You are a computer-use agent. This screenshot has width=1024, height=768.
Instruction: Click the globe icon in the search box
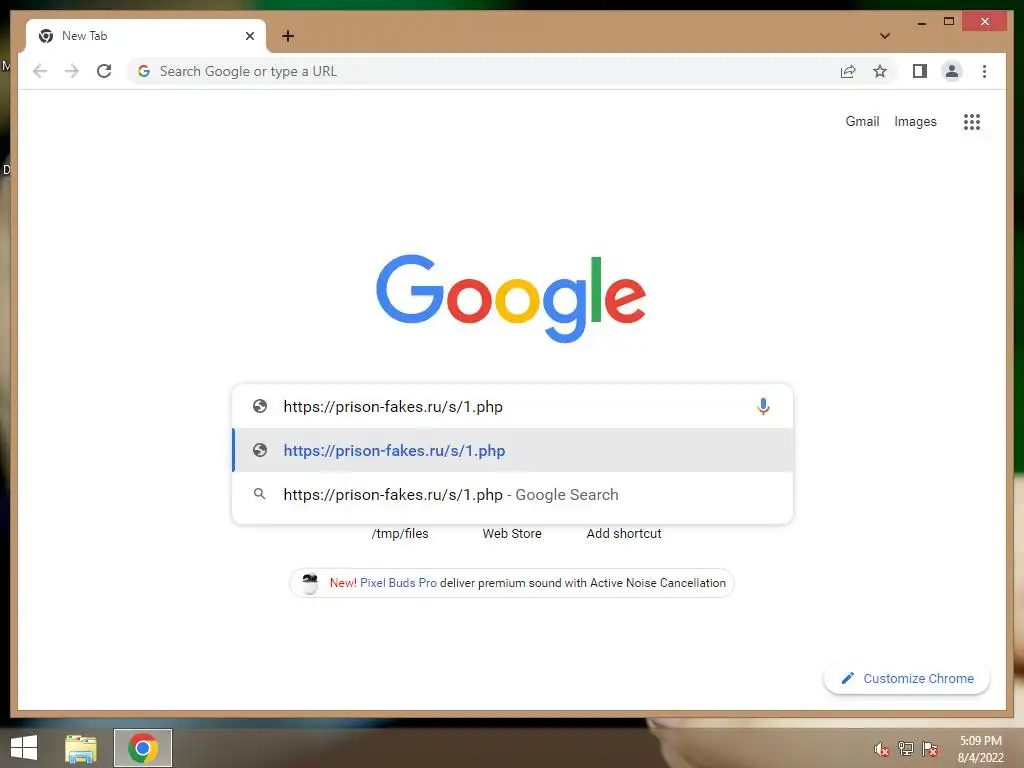260,406
